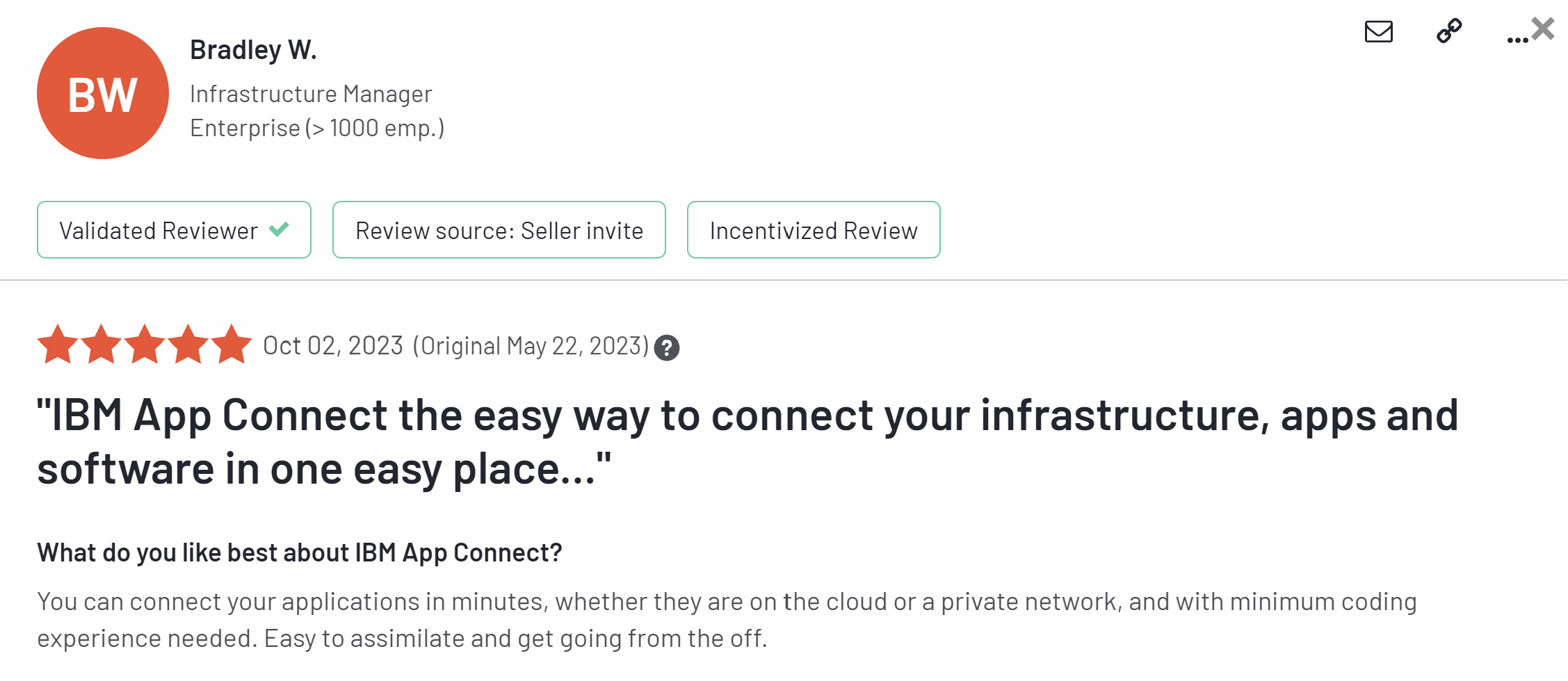Viewport: 1568px width, 681px height.
Task: Select the Review source: Seller invite badge
Action: click(x=499, y=230)
